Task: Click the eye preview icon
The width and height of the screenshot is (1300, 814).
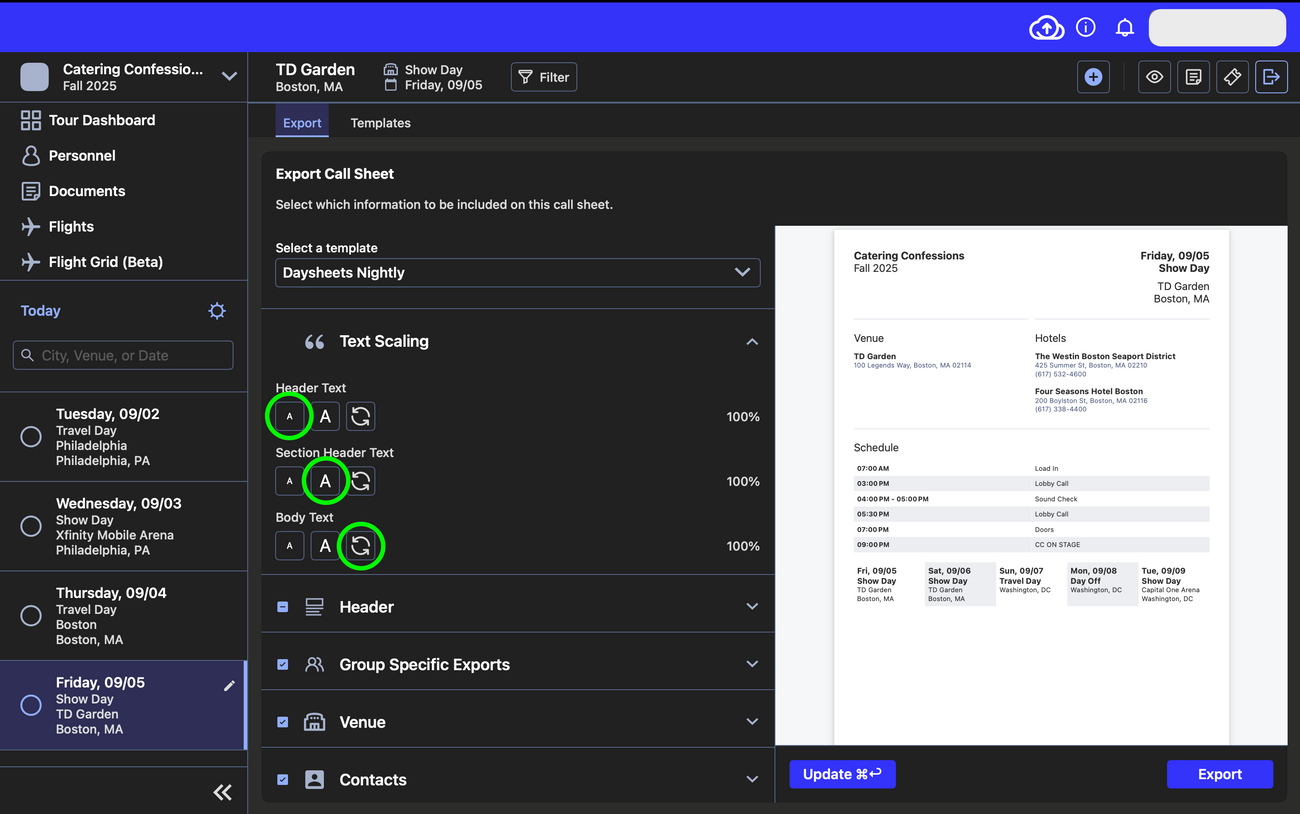Action: click(1155, 77)
